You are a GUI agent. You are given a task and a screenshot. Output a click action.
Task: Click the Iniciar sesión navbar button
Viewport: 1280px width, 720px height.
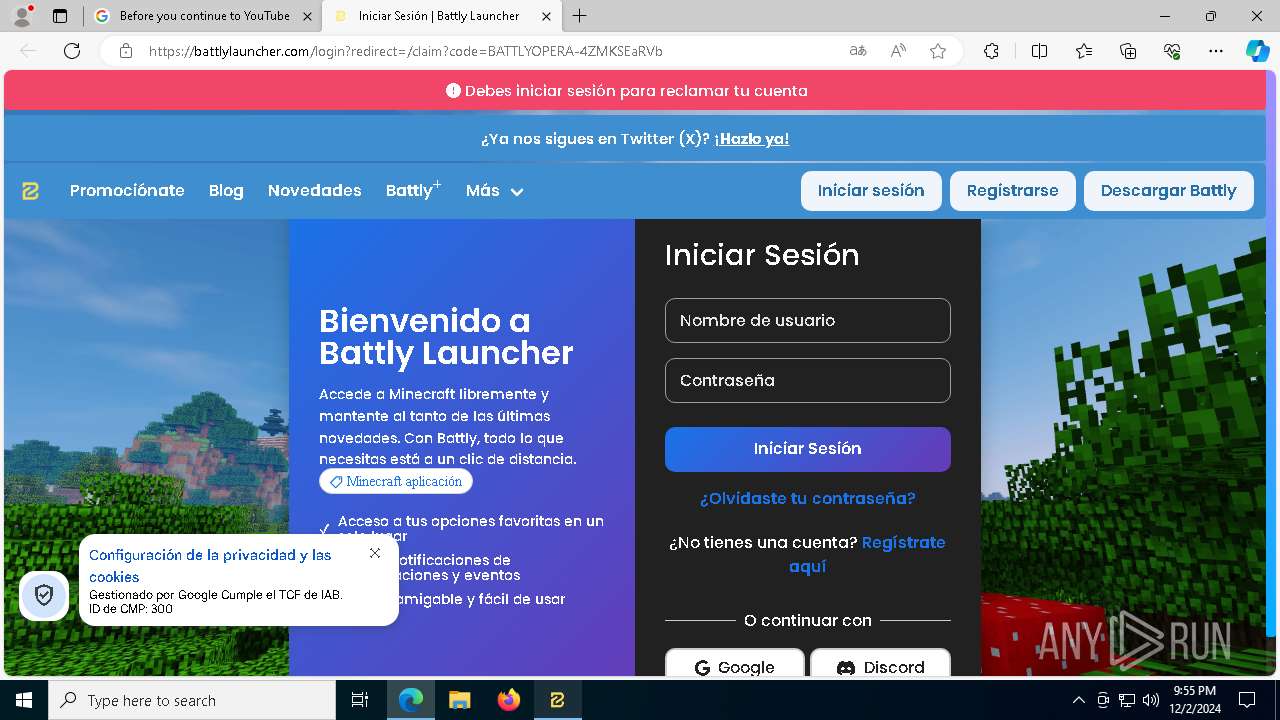tap(871, 191)
